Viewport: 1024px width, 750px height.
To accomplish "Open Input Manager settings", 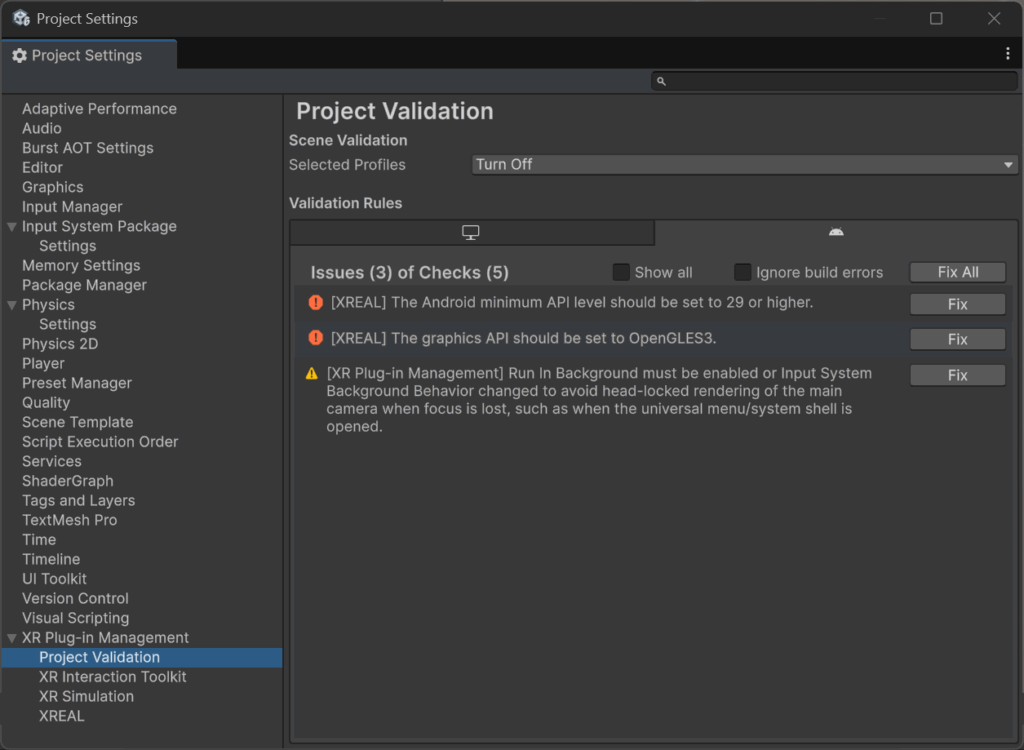I will 72,207.
